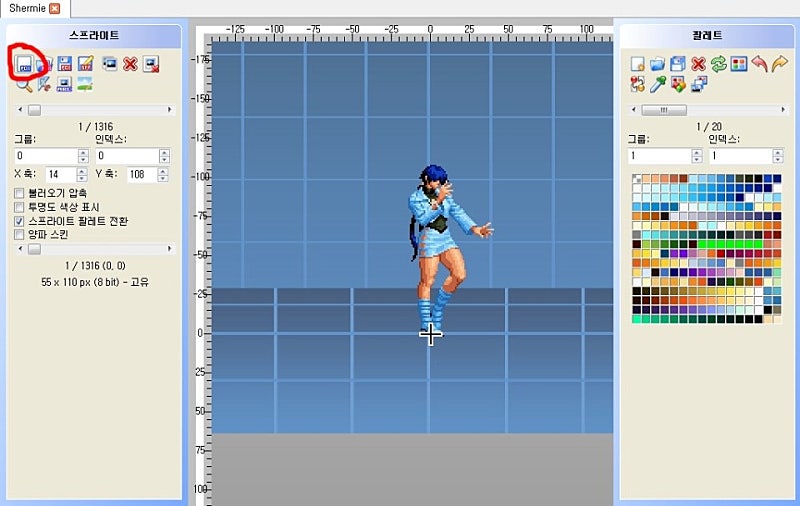Create a new palette with blank page icon
The width and height of the screenshot is (800, 506).
tap(637, 64)
